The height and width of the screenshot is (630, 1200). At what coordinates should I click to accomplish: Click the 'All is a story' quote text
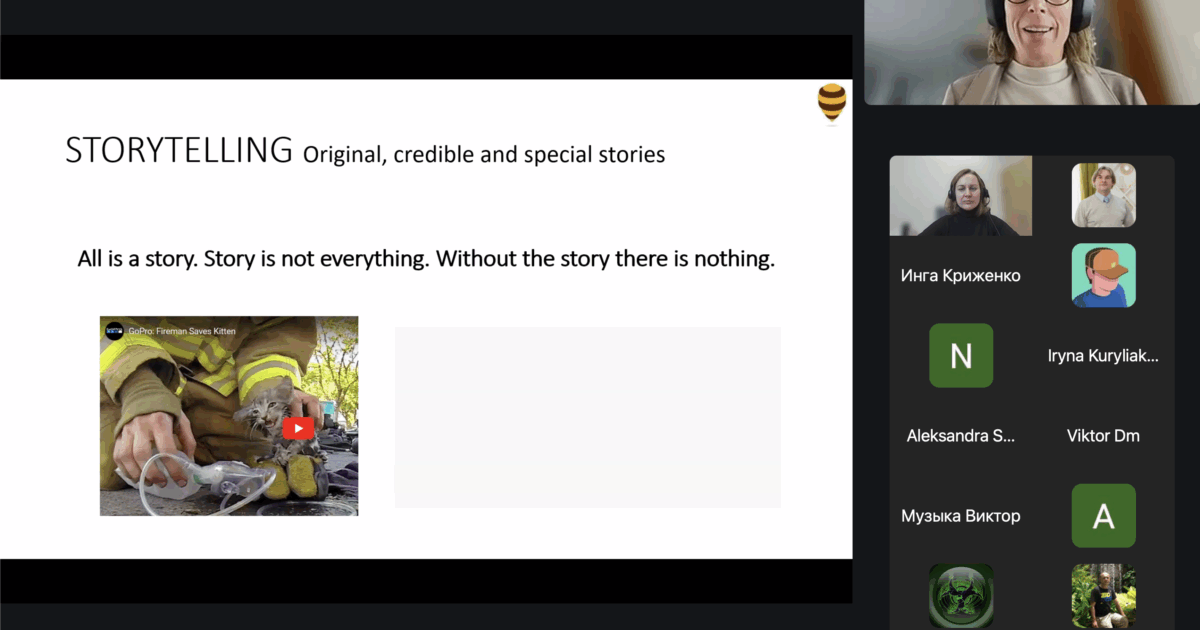coord(426,259)
